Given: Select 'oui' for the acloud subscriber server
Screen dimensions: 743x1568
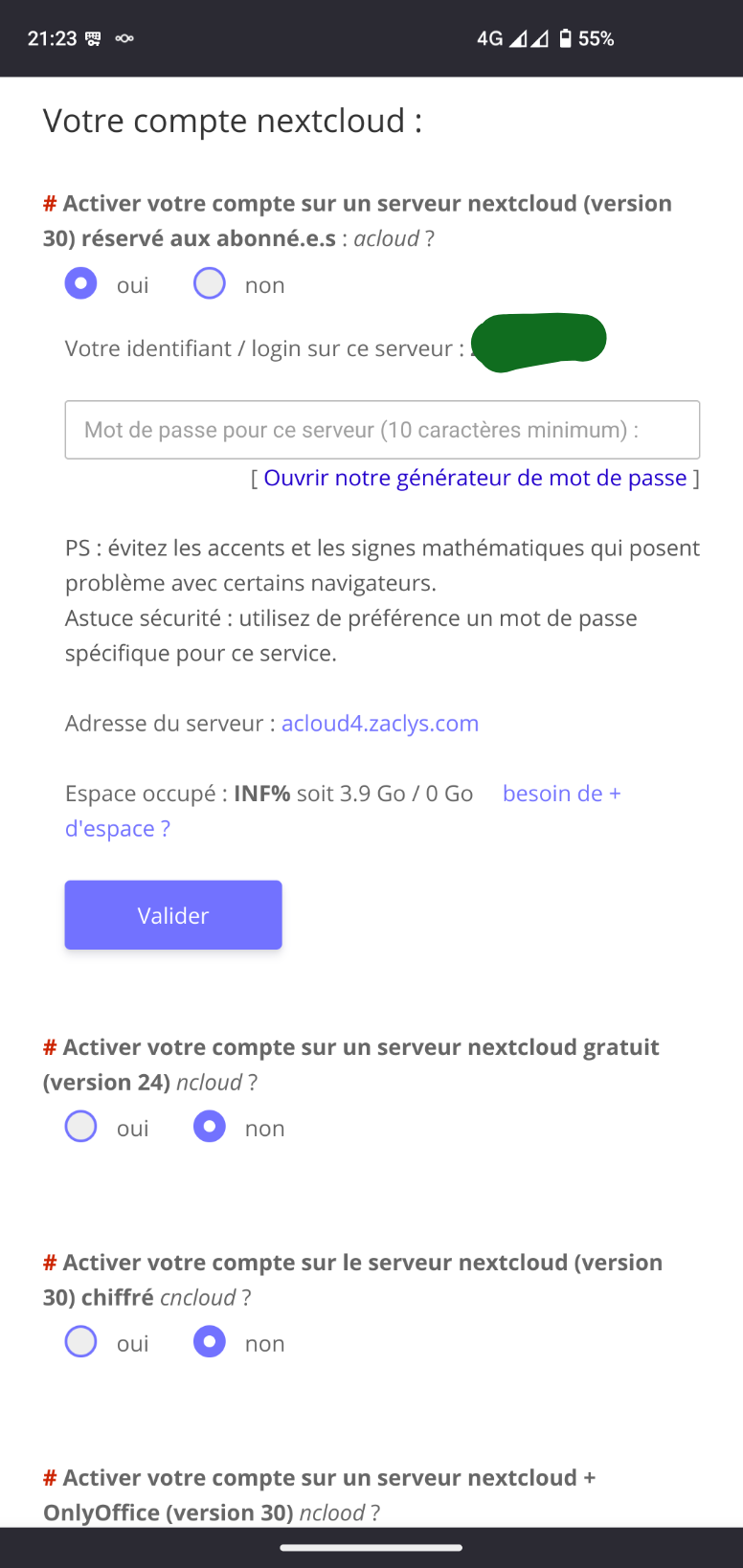Looking at the screenshot, I should click(x=81, y=284).
